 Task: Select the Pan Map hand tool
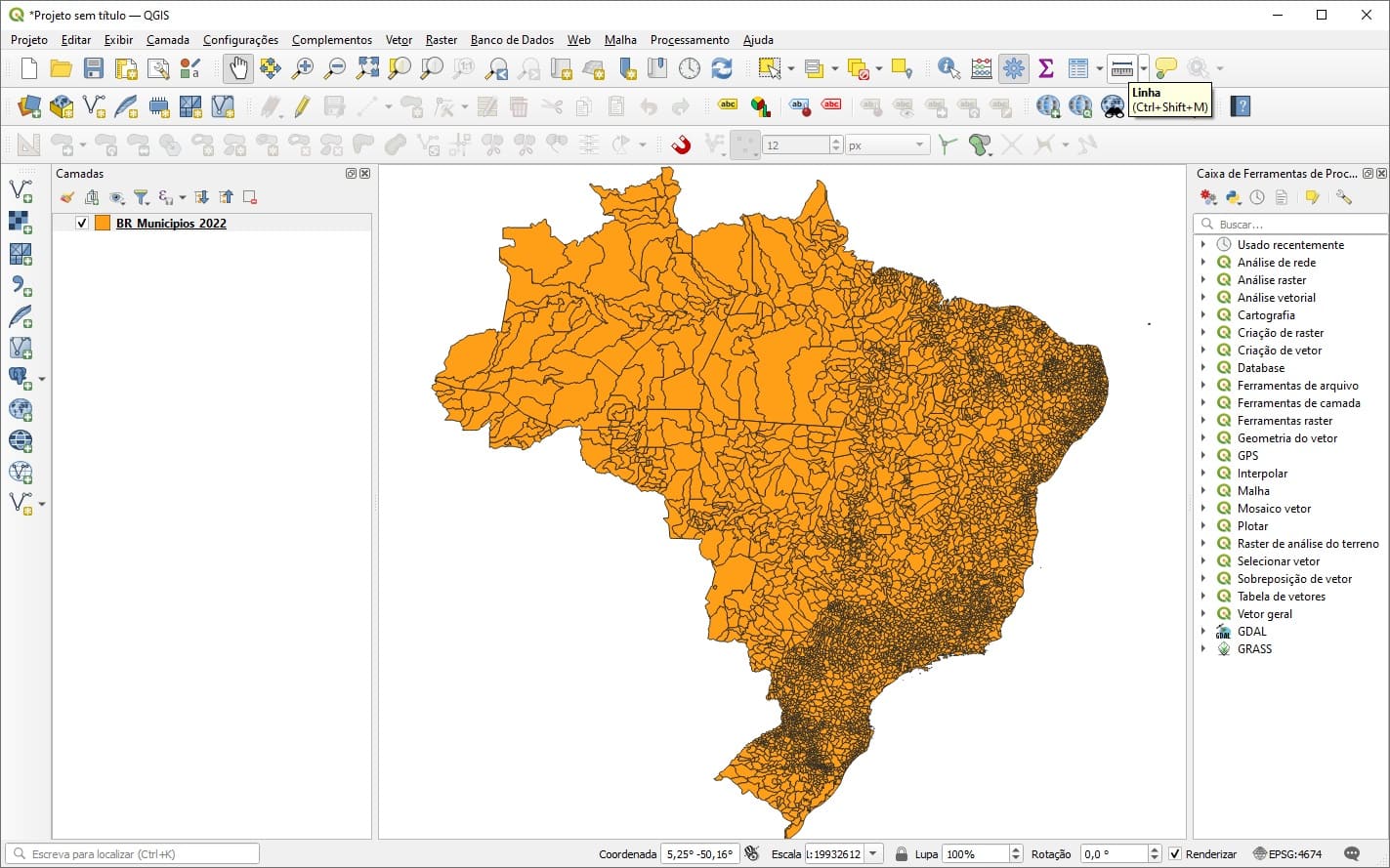pos(238,68)
